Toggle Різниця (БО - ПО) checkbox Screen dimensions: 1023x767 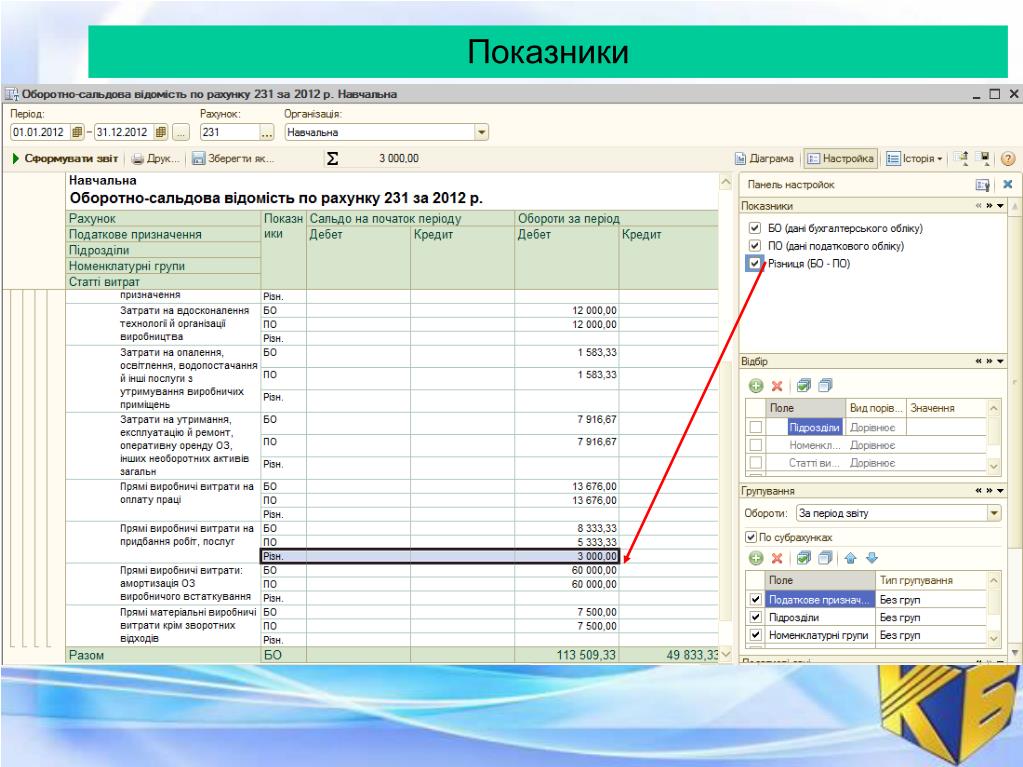tap(755, 263)
